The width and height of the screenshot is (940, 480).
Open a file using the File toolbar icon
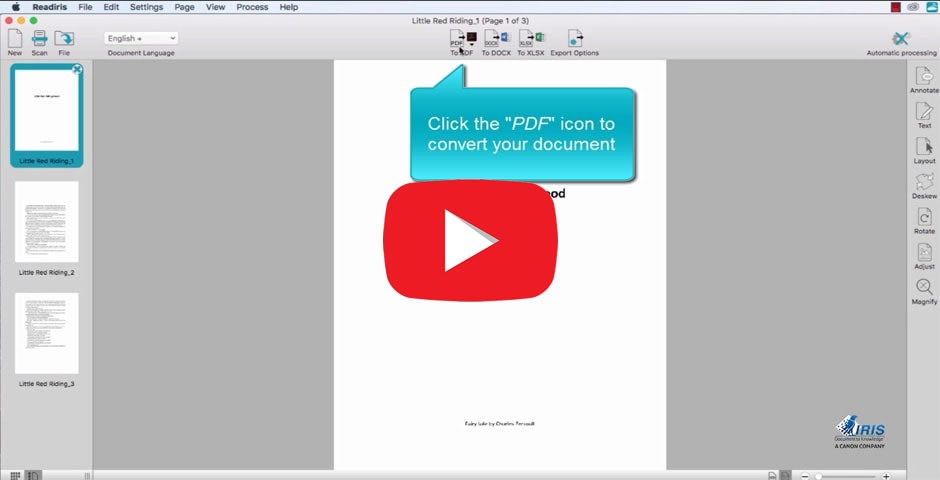[x=64, y=39]
